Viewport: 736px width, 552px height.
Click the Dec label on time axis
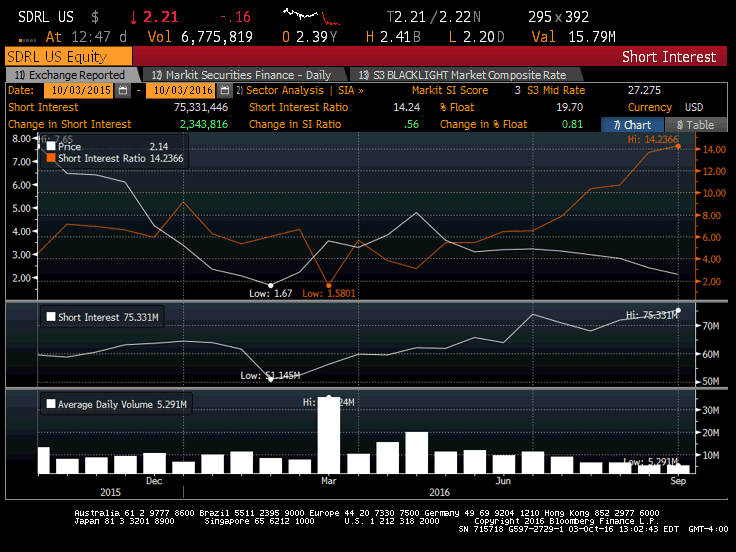click(154, 481)
